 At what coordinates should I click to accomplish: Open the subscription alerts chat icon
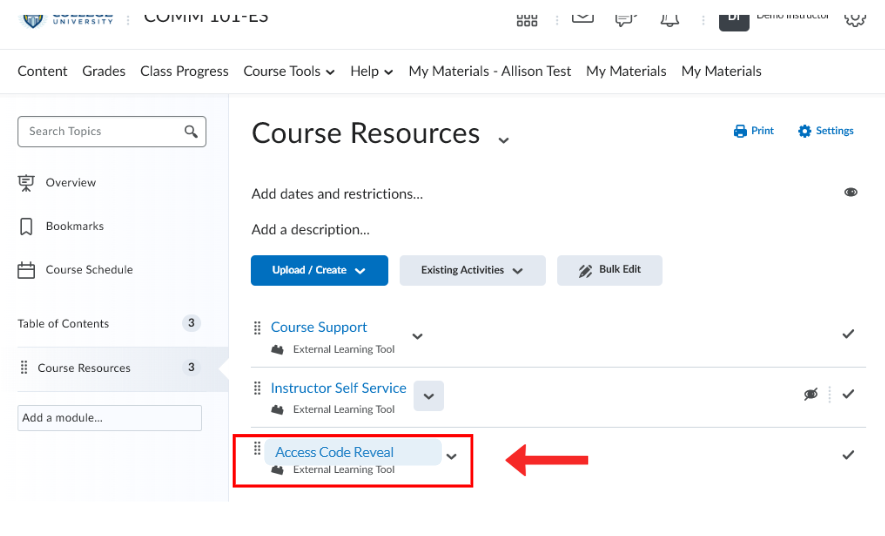(x=625, y=20)
